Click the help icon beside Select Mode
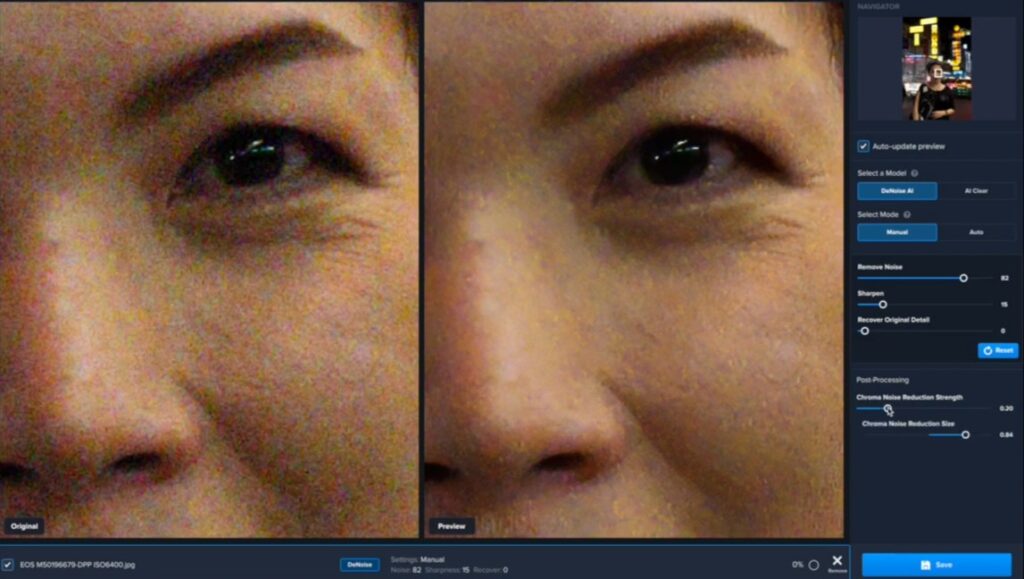1024x579 pixels. click(x=907, y=215)
